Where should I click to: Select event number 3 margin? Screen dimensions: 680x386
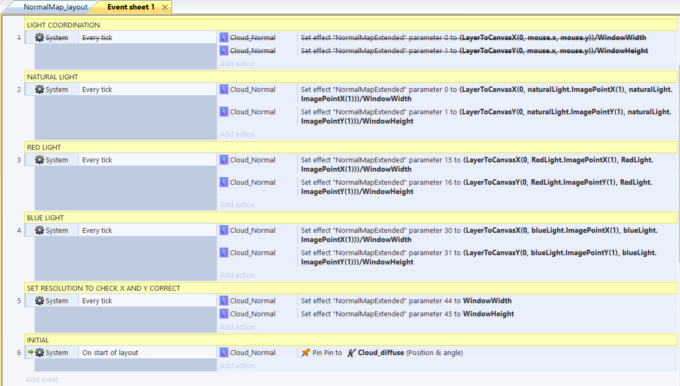click(19, 160)
